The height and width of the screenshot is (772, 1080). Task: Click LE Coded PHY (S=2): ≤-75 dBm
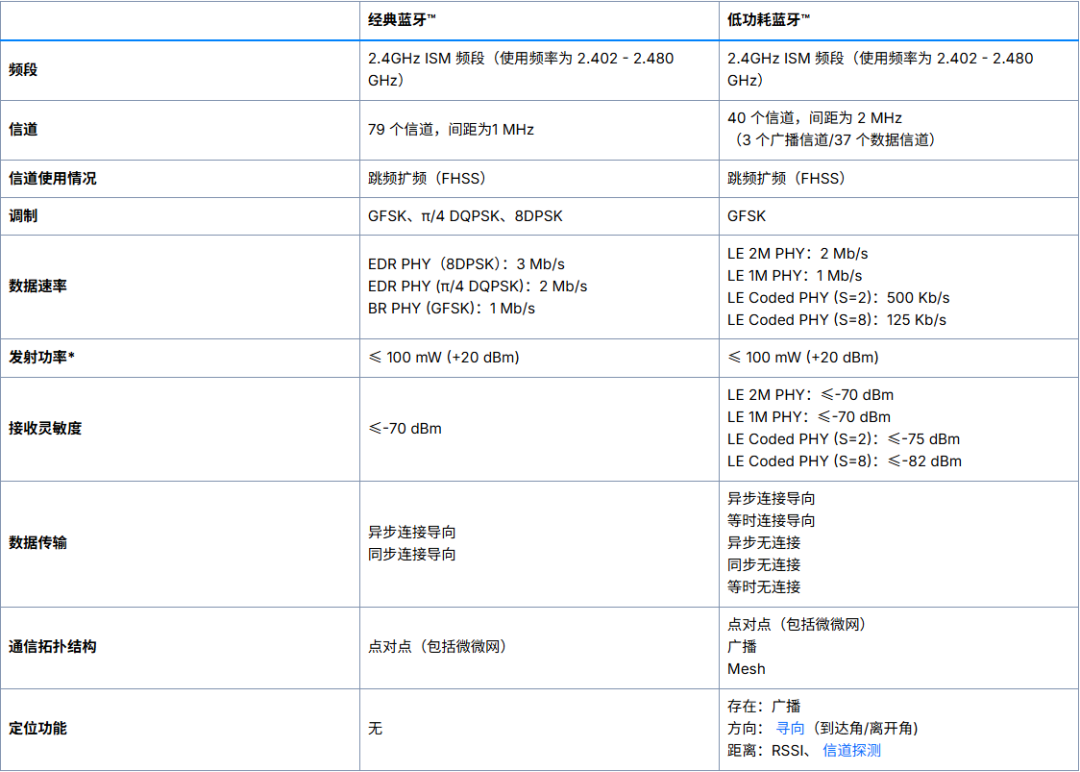pos(844,439)
